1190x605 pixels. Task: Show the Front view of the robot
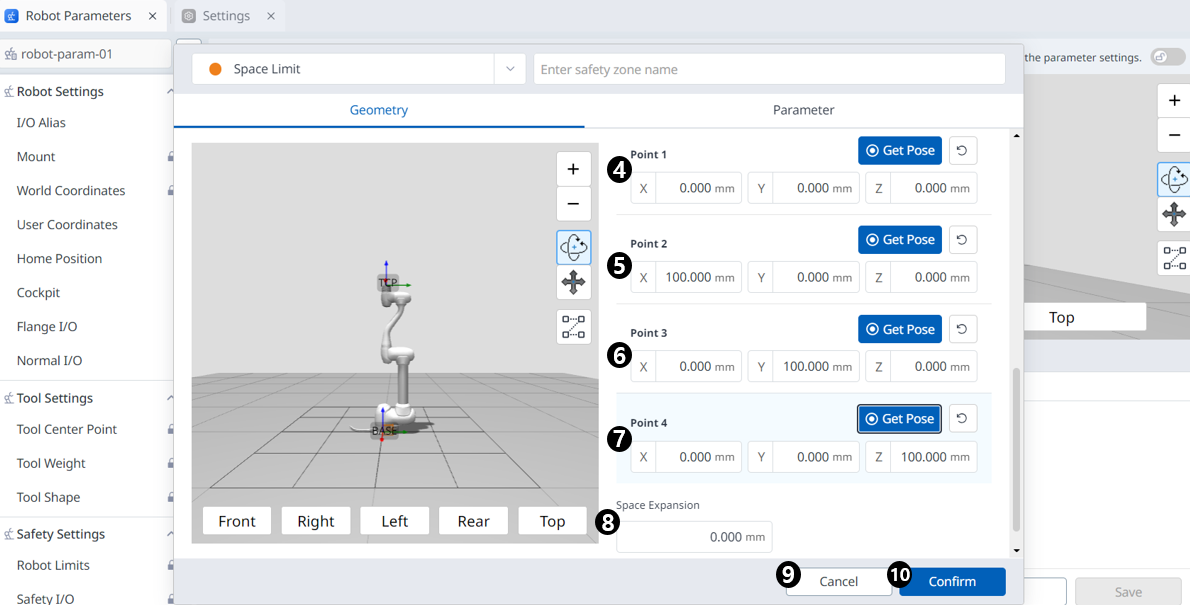pos(236,521)
